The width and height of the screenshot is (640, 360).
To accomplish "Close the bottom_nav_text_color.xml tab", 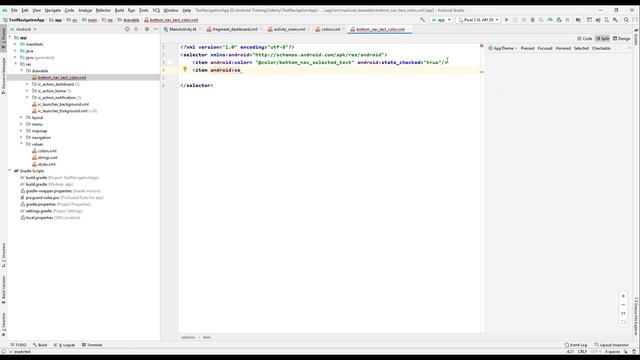I will 408,29.
